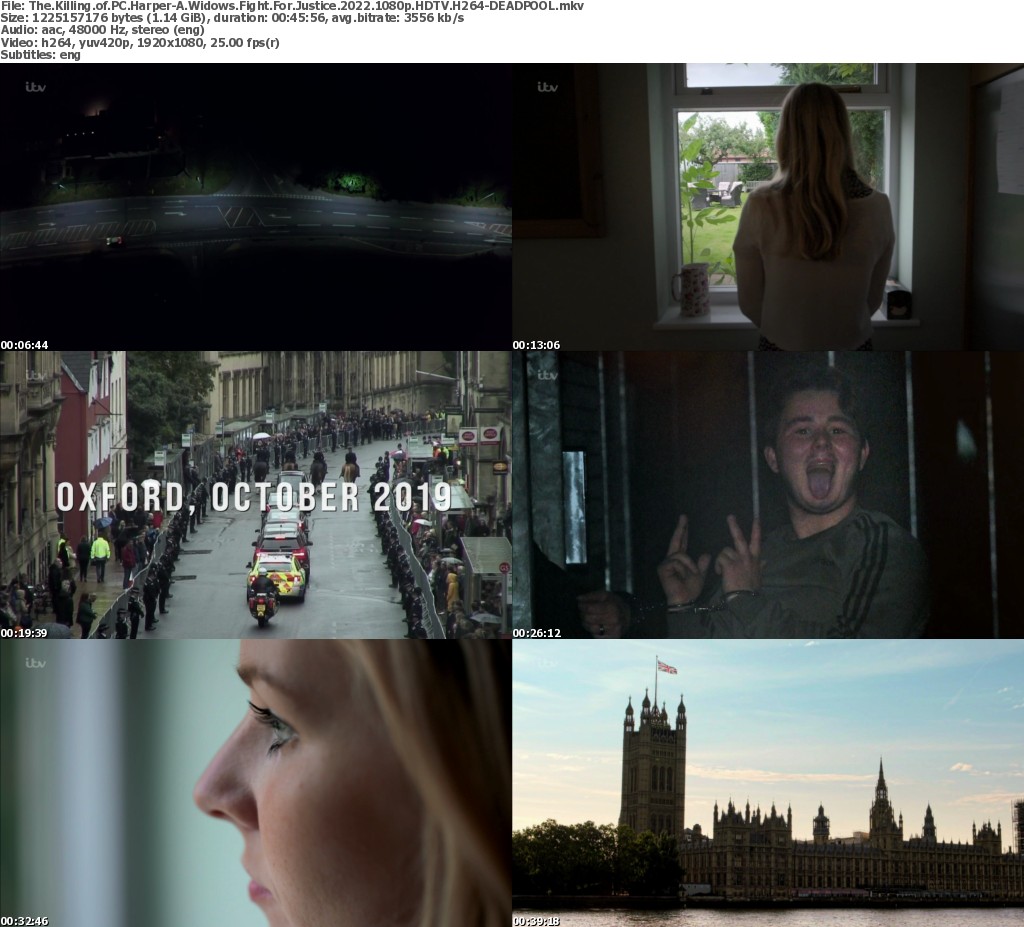1024x927 pixels.
Task: Select the woman's profile close-up thumbnail
Action: point(256,783)
